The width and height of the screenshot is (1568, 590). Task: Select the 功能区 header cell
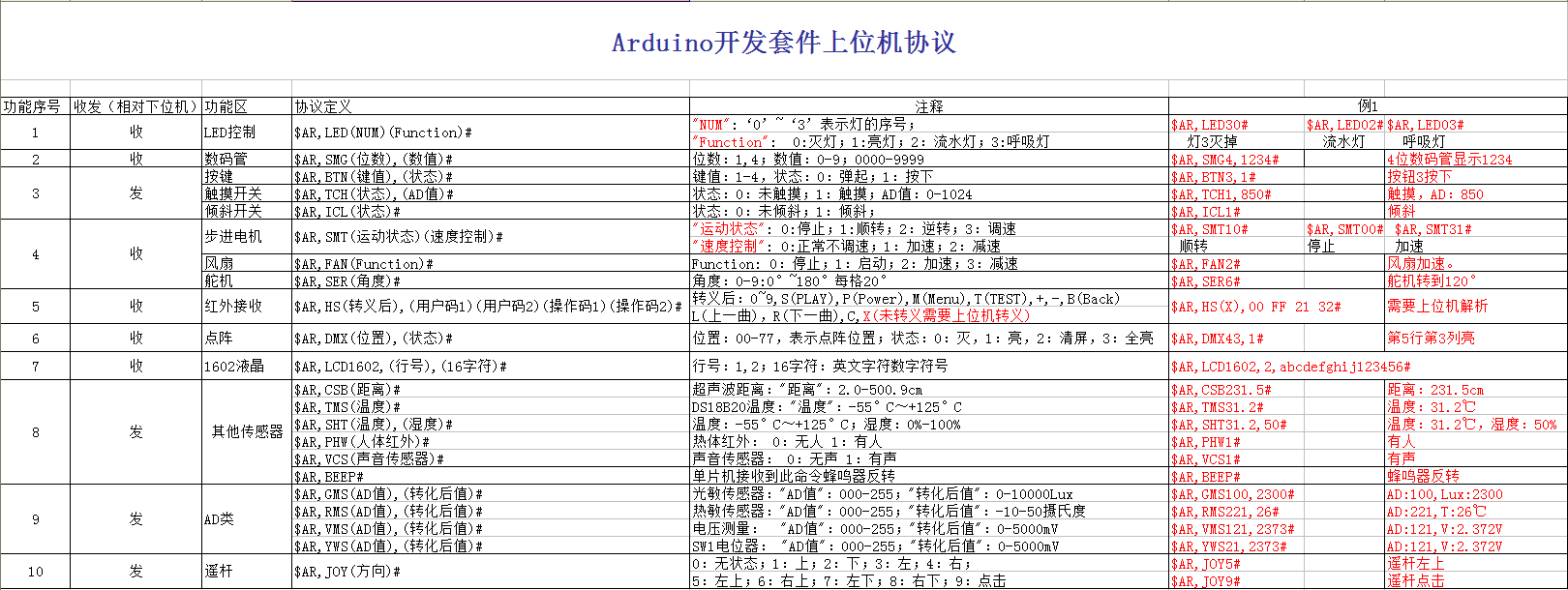point(247,106)
